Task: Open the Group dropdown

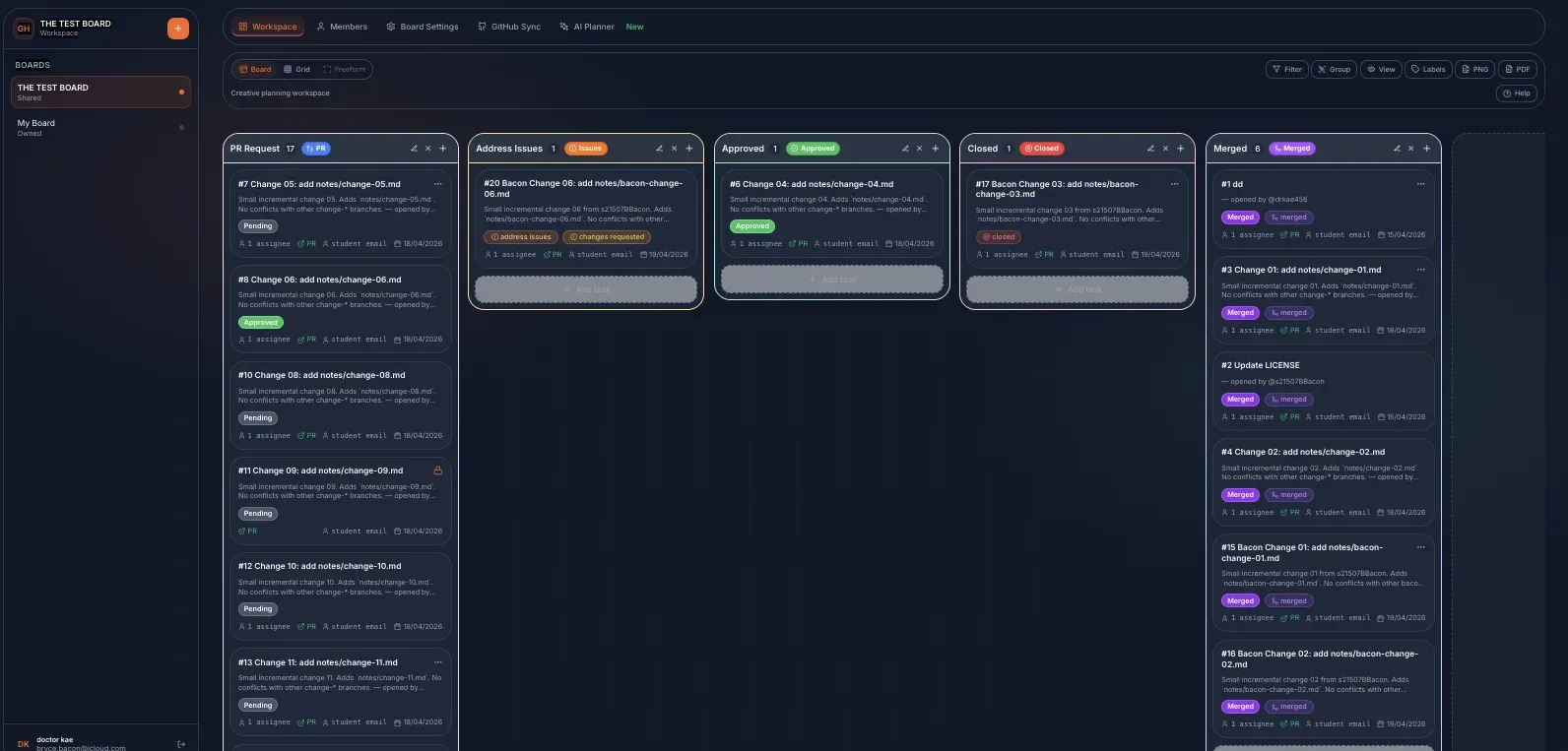Action: (1334, 70)
